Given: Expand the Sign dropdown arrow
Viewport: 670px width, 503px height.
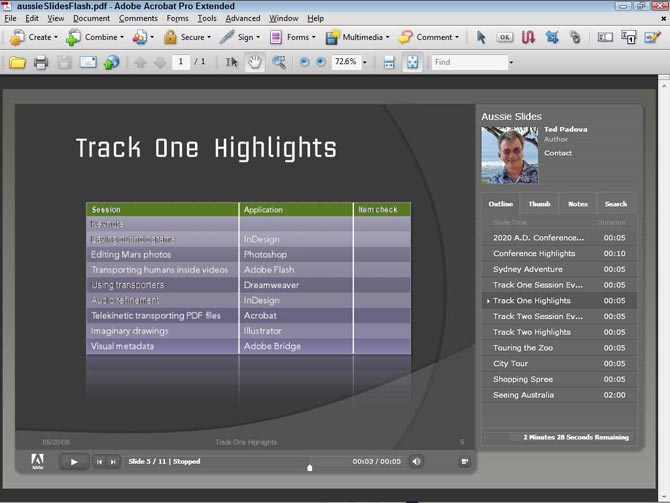Looking at the screenshot, I should [258, 37].
